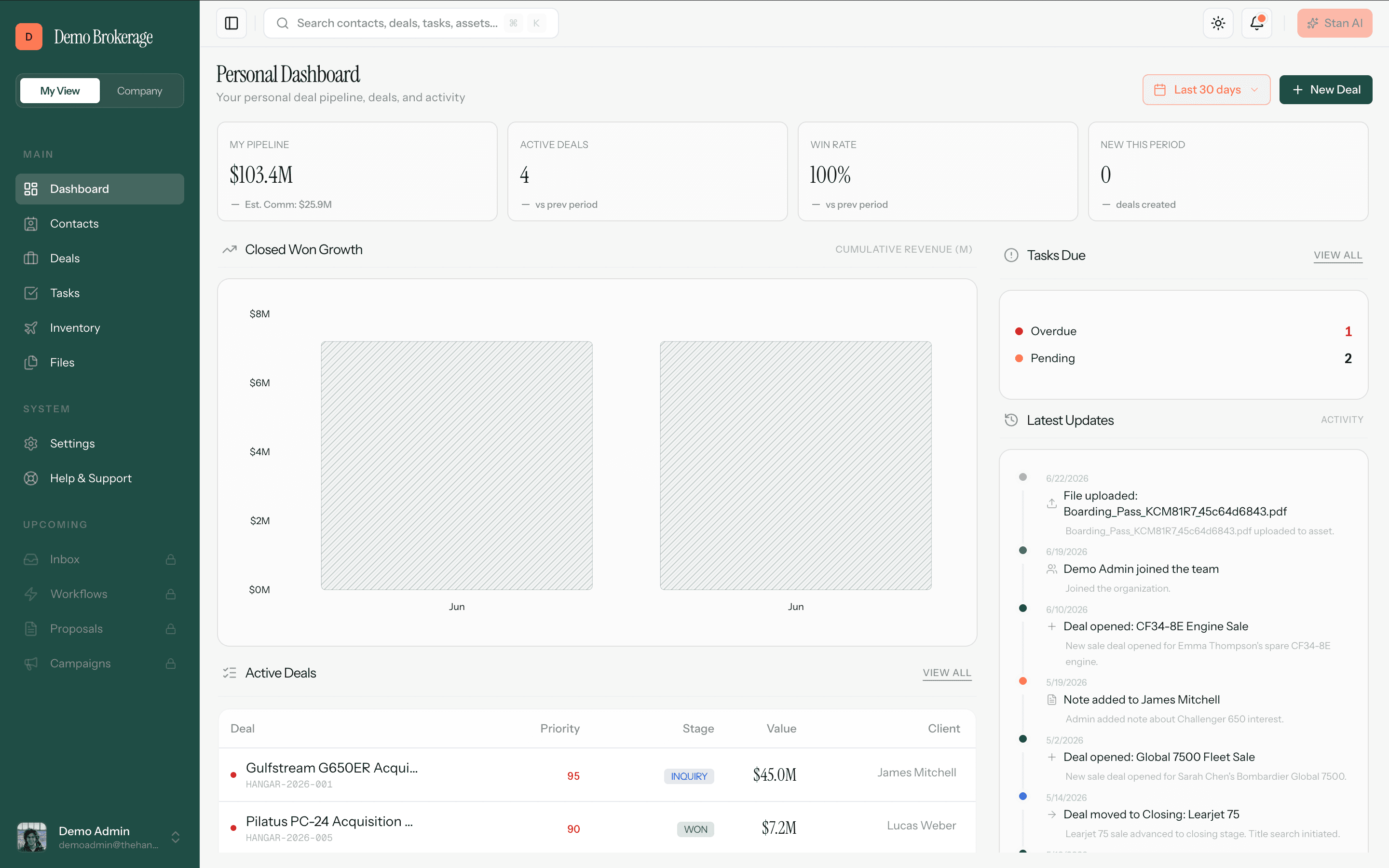Sort by Priority column header
Screen dimensions: 1389x868
click(559, 729)
